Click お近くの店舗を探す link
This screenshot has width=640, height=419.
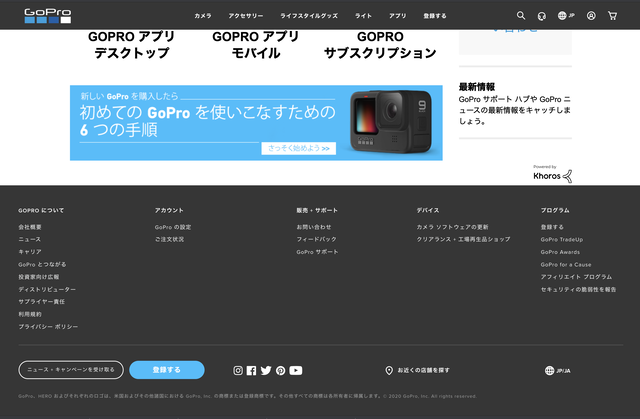point(424,370)
